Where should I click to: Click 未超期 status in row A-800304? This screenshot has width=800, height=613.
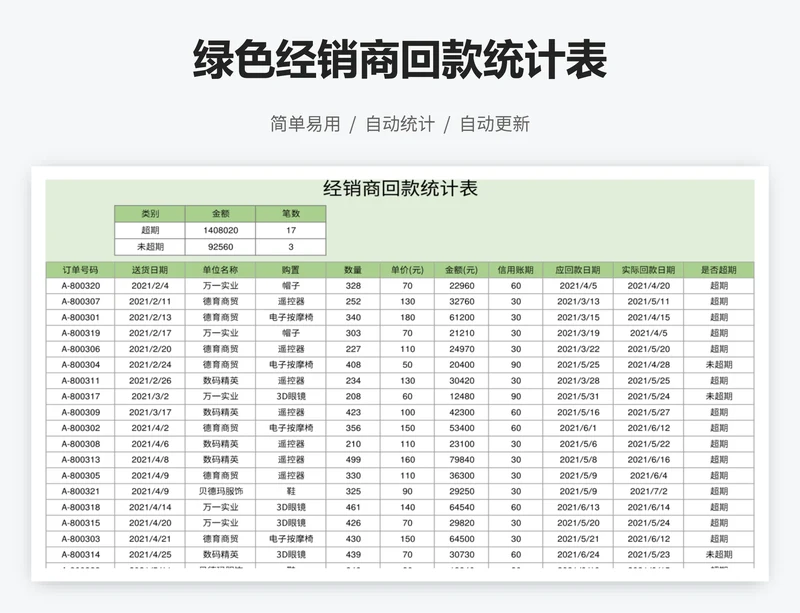[719, 365]
